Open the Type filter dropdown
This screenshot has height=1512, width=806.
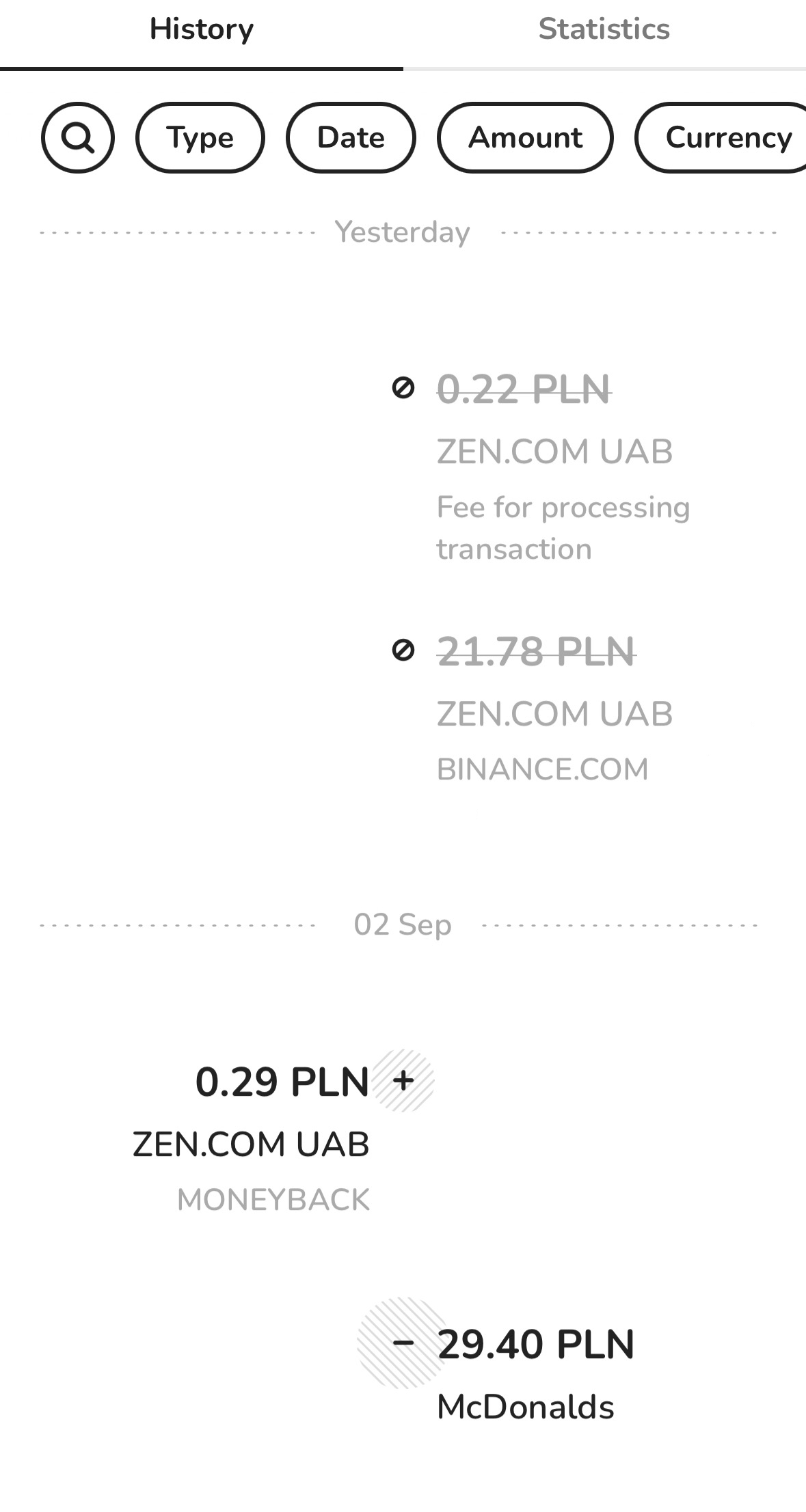(x=200, y=137)
